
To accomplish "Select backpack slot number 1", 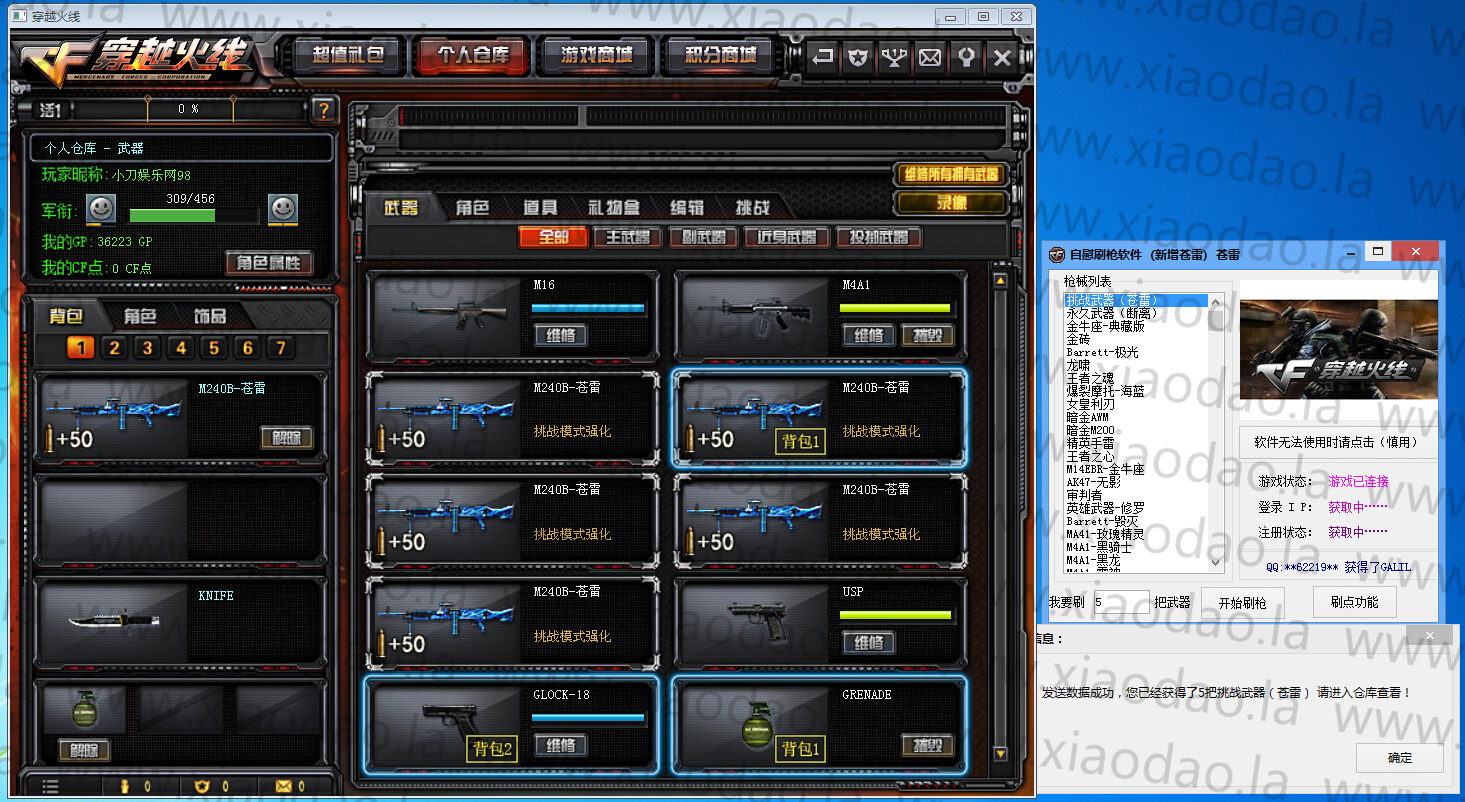I will (x=81, y=348).
